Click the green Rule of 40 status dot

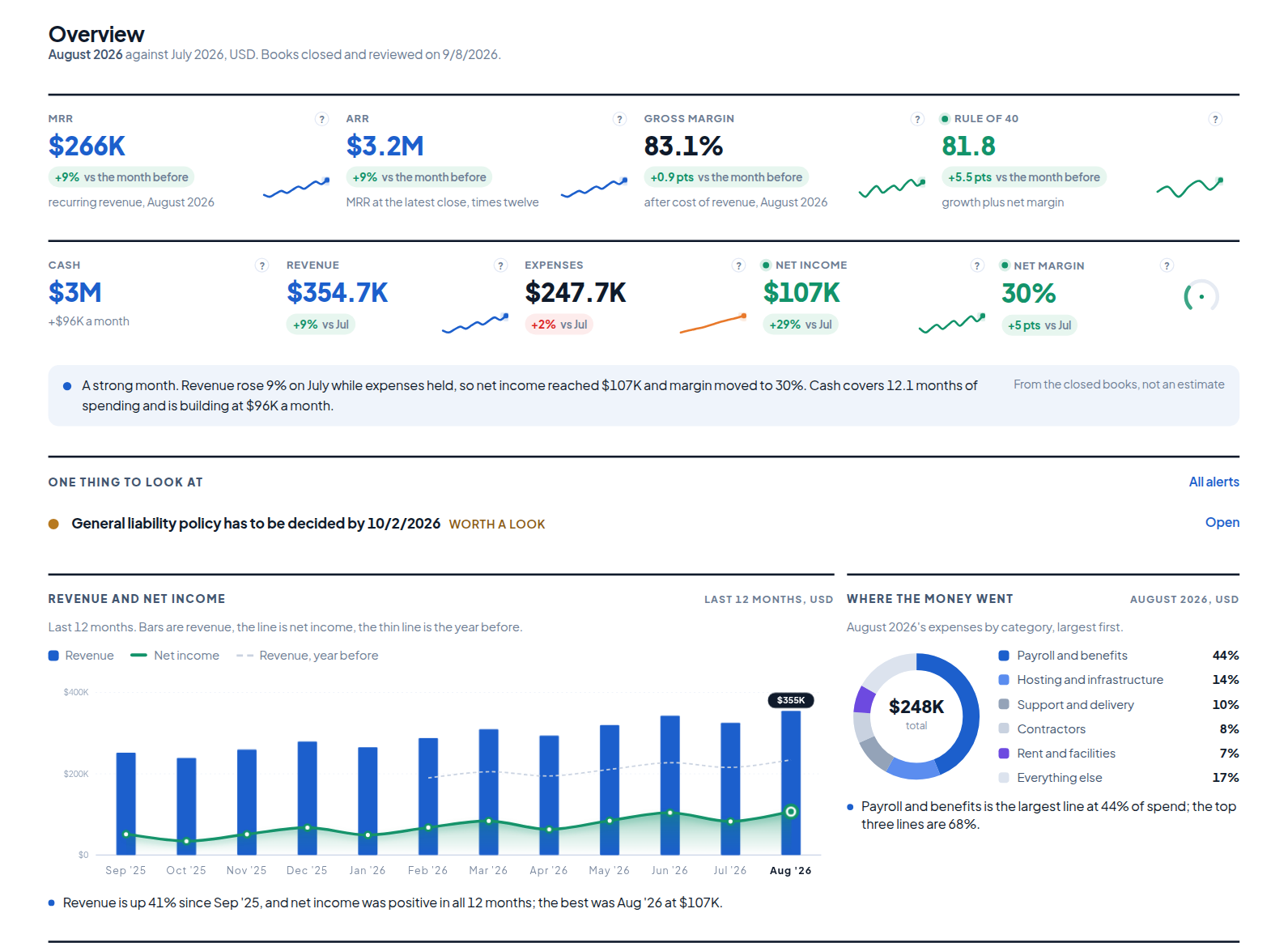(945, 119)
